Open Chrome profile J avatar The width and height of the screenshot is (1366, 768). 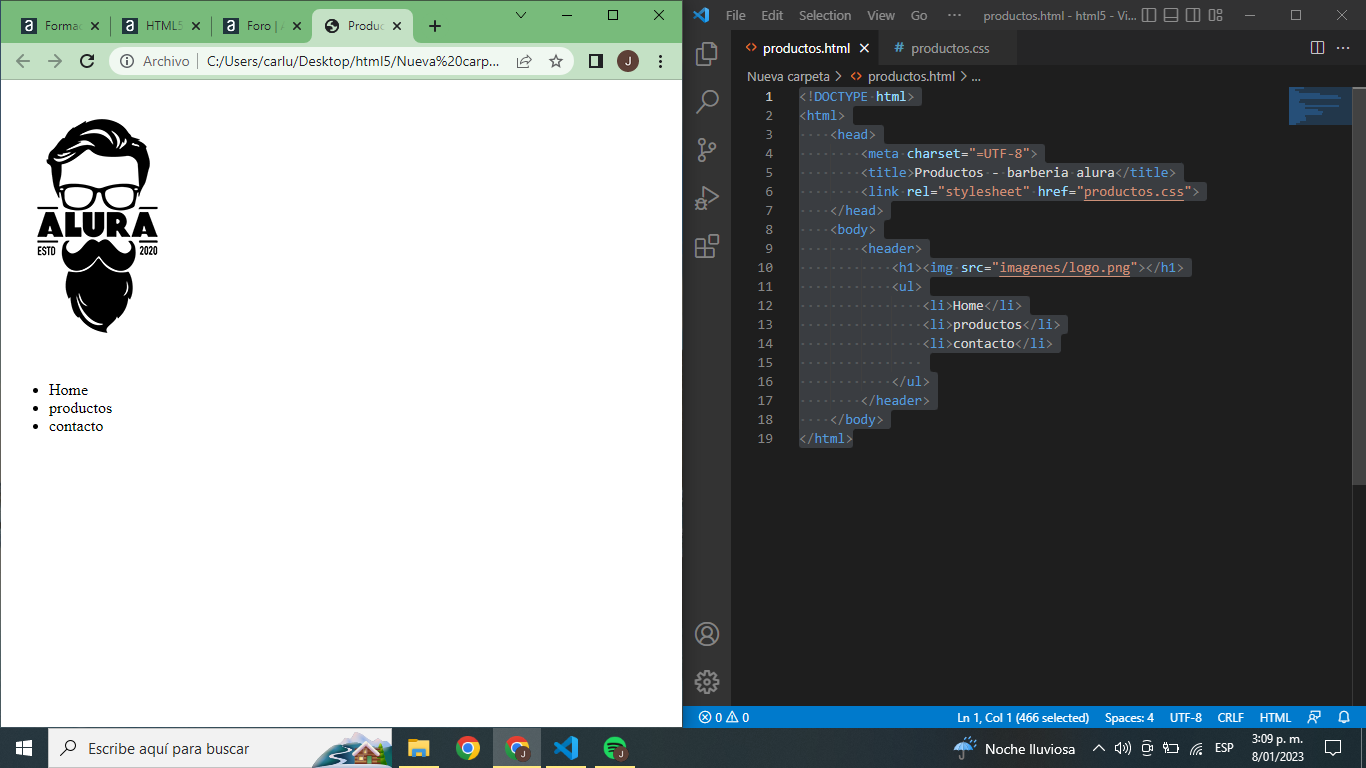pos(628,61)
